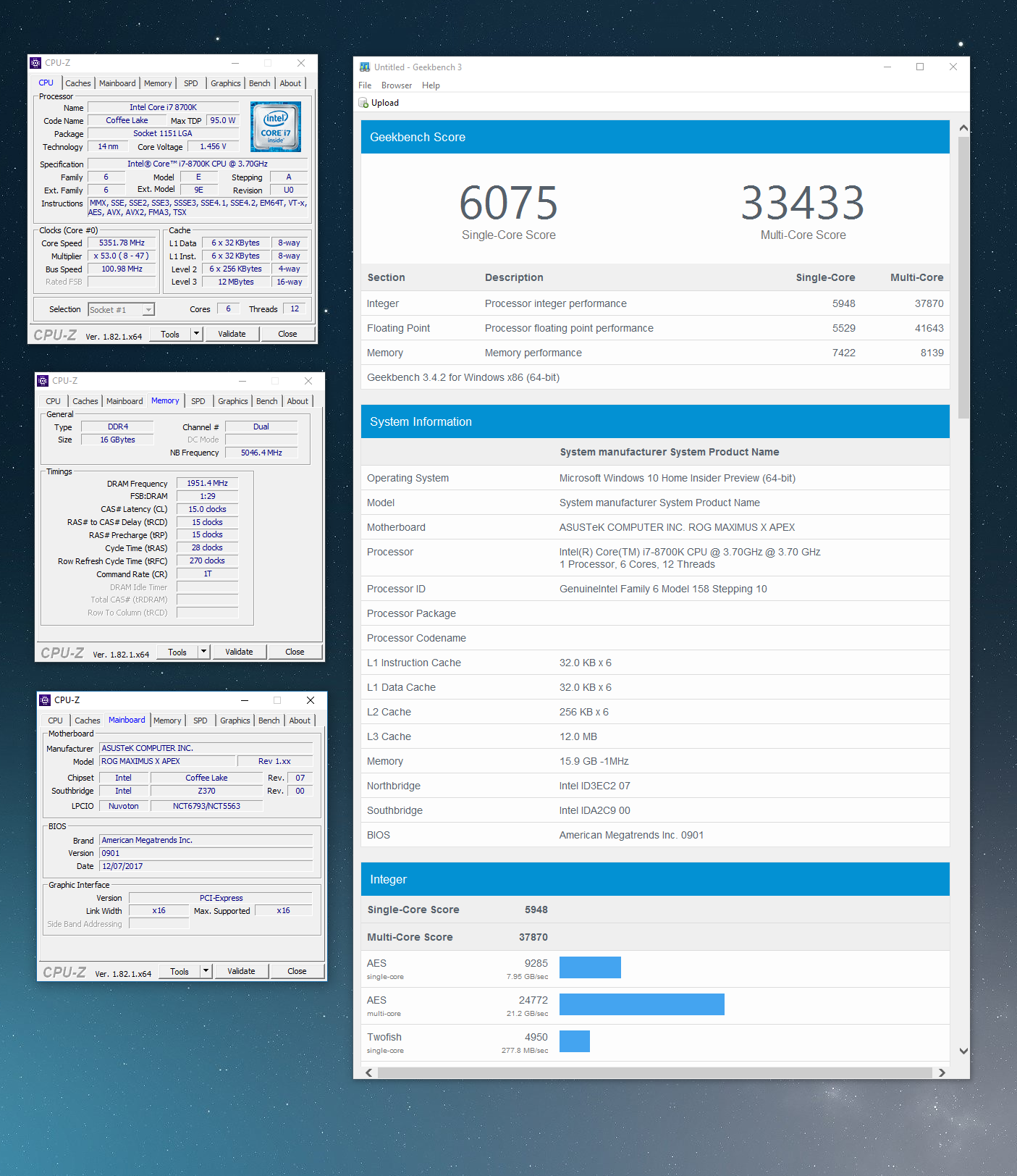The width and height of the screenshot is (1017, 1176).
Task: Select the CPU tab in the Memory CPU-Z window
Action: point(54,401)
